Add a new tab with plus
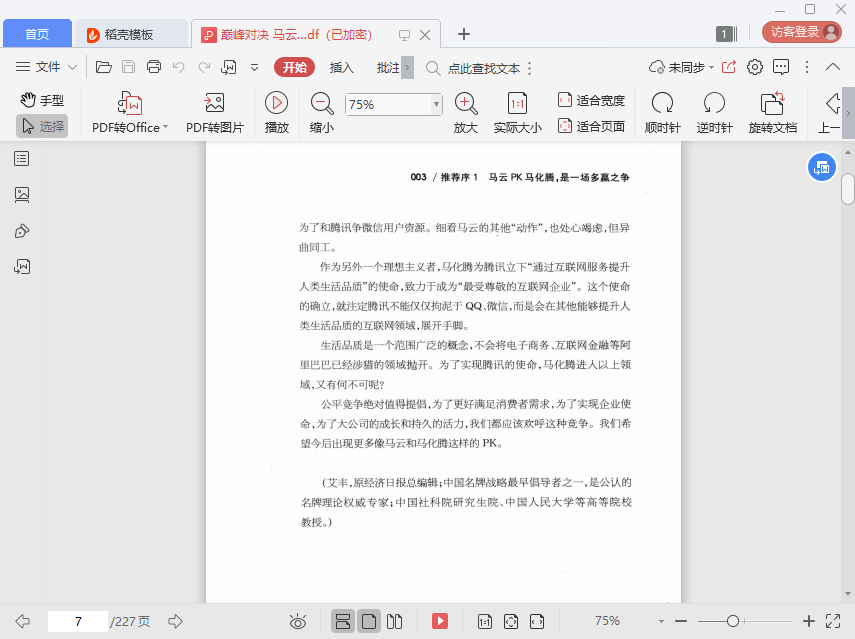The height and width of the screenshot is (639, 855). 463,34
